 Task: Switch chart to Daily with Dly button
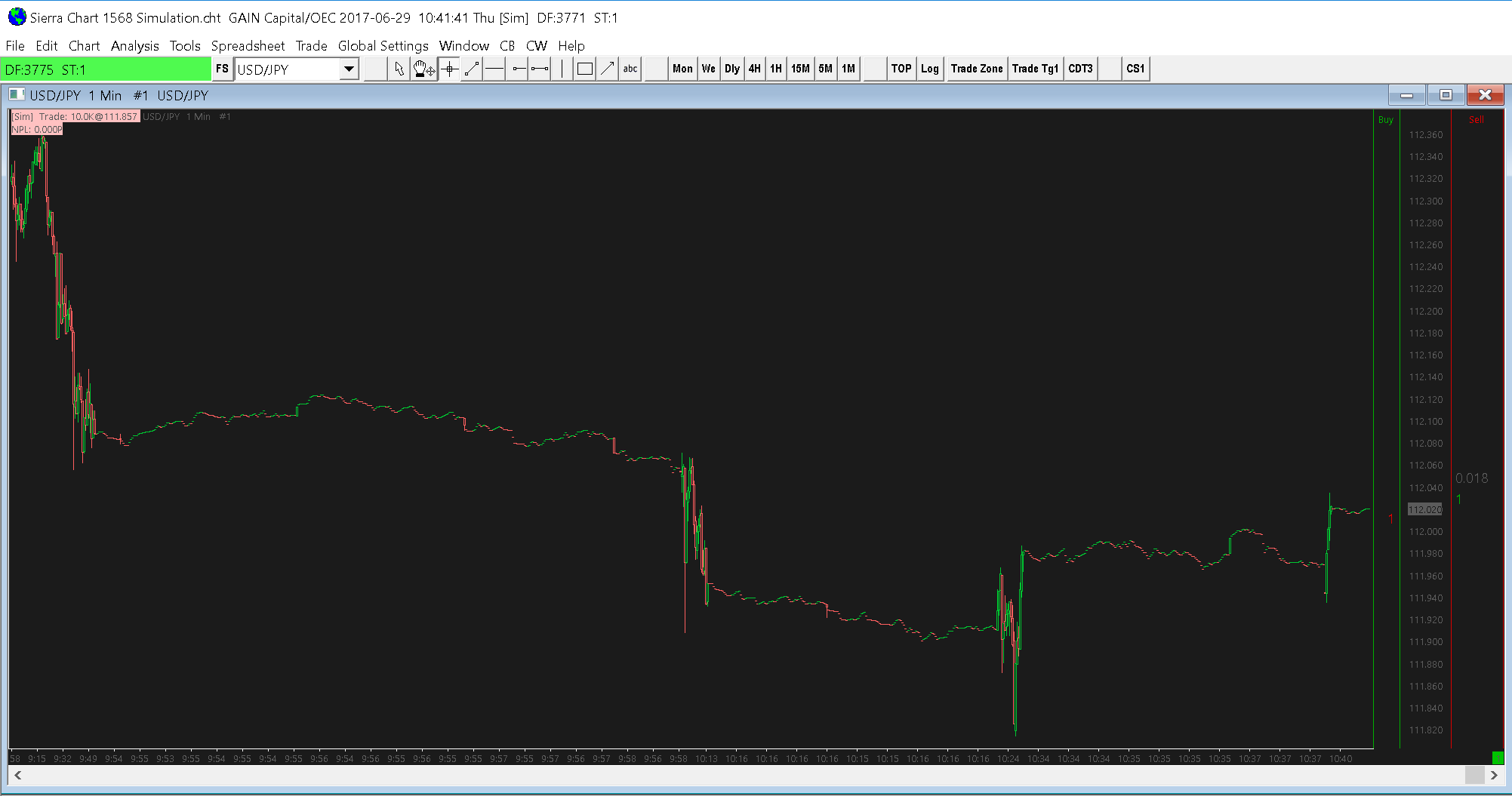tap(732, 69)
